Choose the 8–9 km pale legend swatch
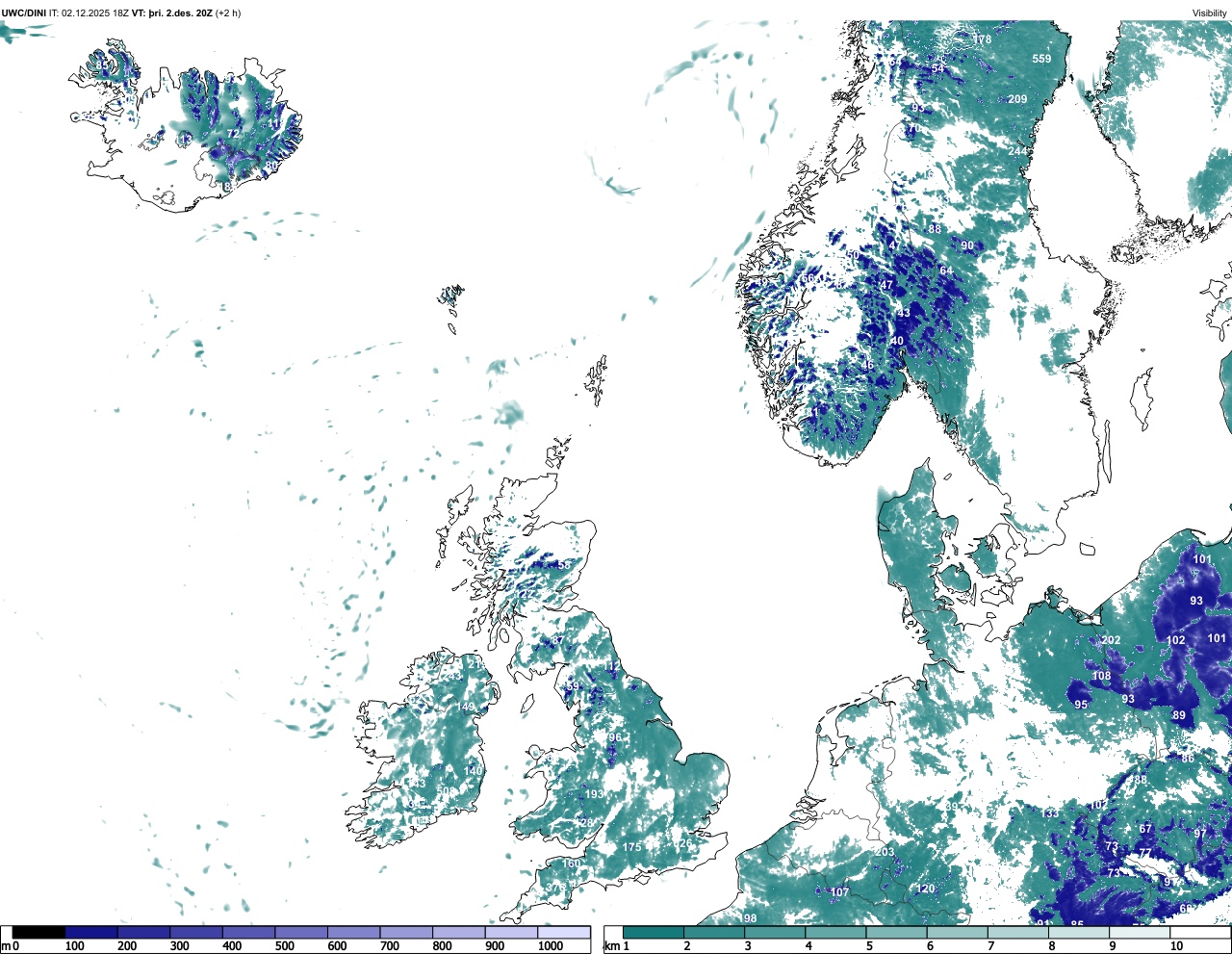The image size is (1232, 954). 1078,933
